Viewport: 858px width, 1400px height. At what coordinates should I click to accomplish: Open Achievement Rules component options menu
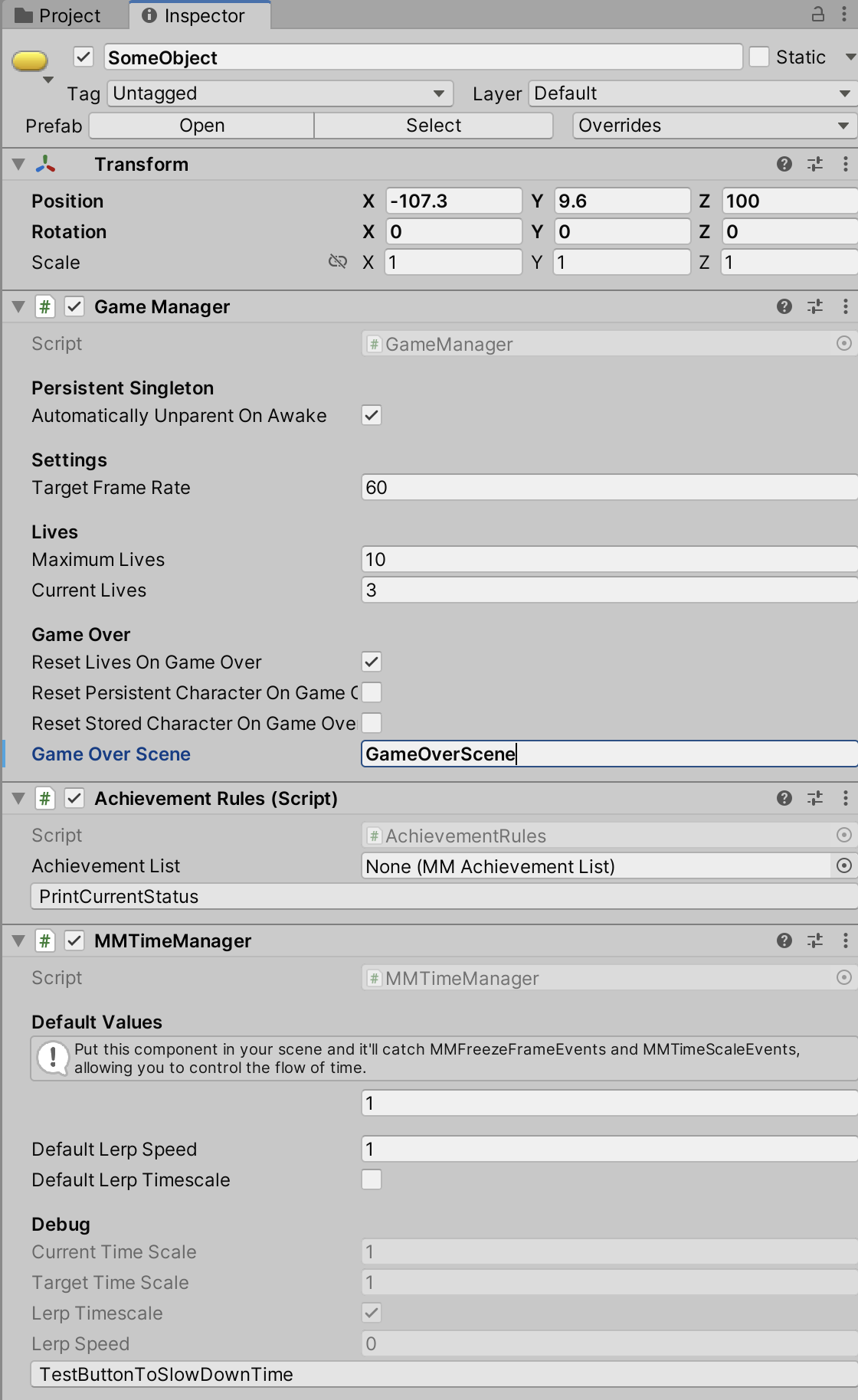(x=845, y=798)
